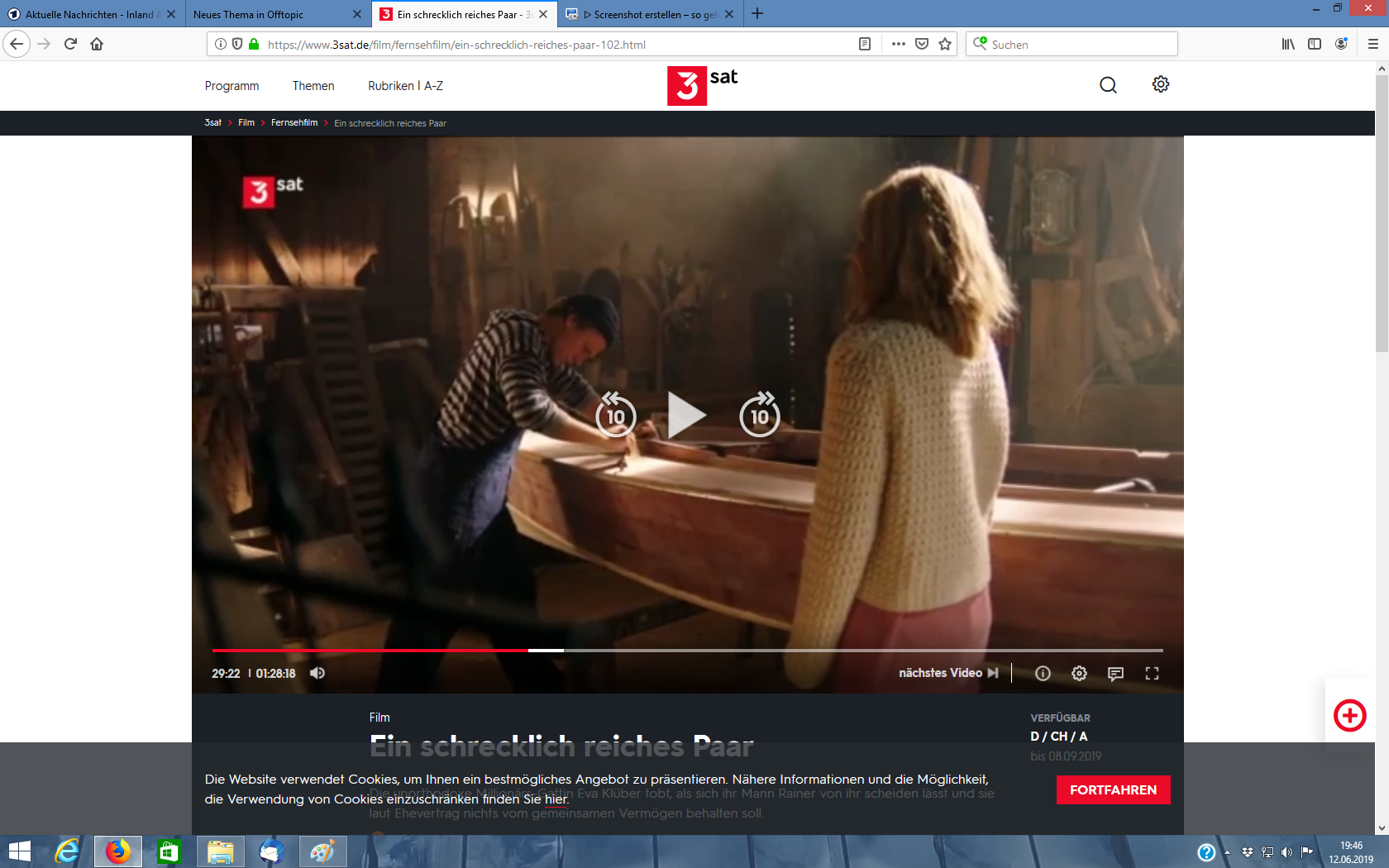Open the Firefox hamburger menu

click(x=1372, y=45)
